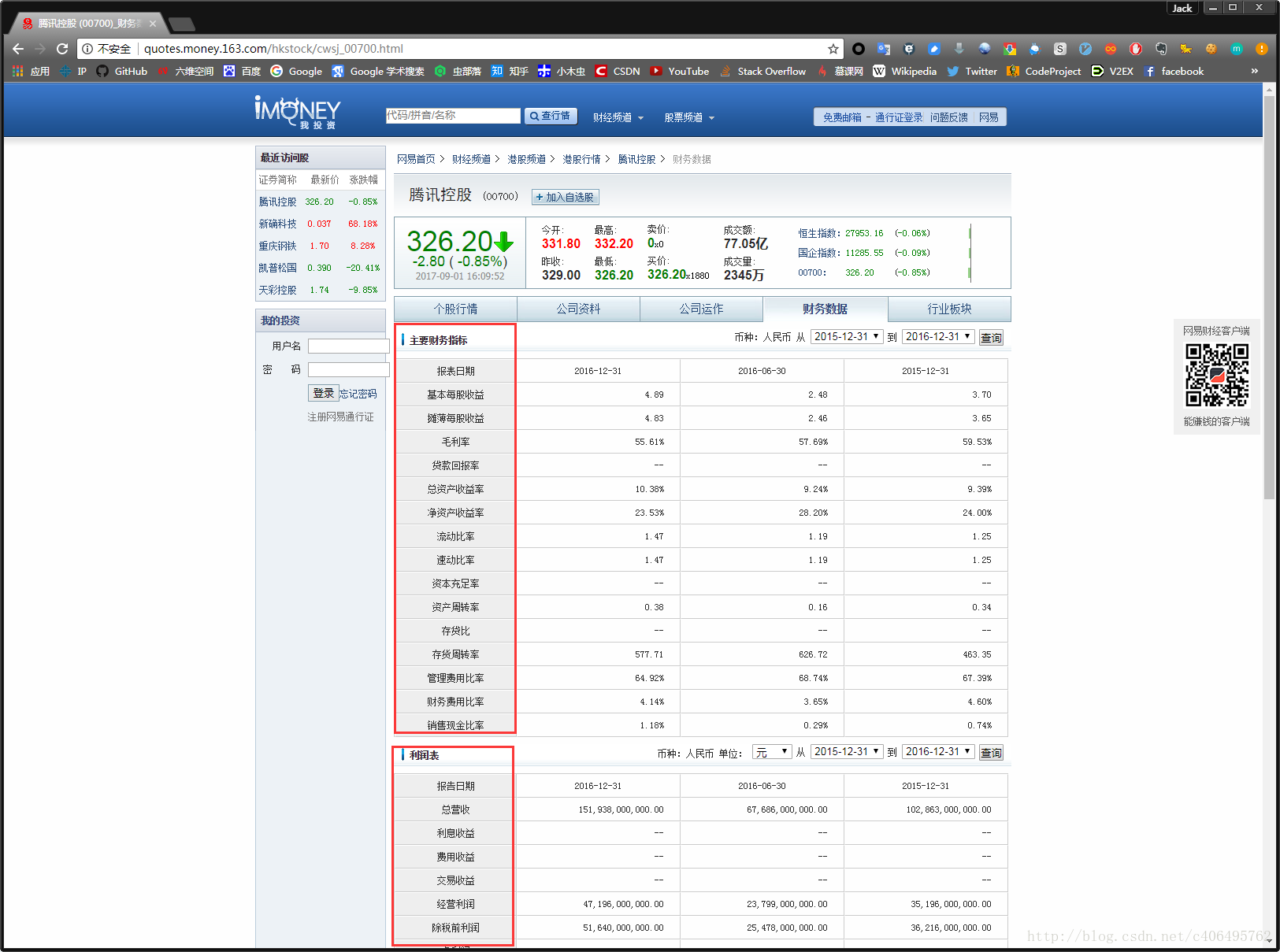Image resolution: width=1280 pixels, height=952 pixels.
Task: Click 注册网易通行证 link
Action: 340,417
